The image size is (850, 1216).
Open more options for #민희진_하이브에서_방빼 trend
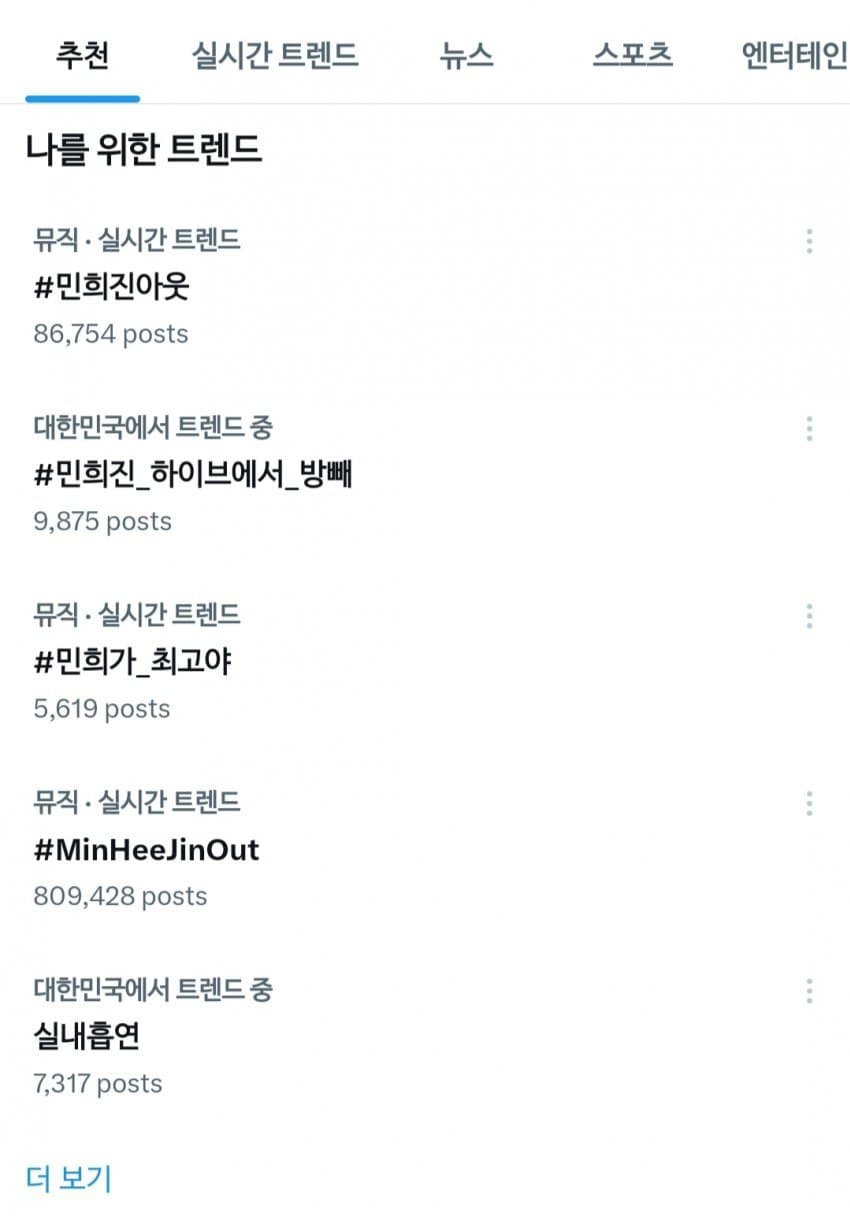(809, 429)
